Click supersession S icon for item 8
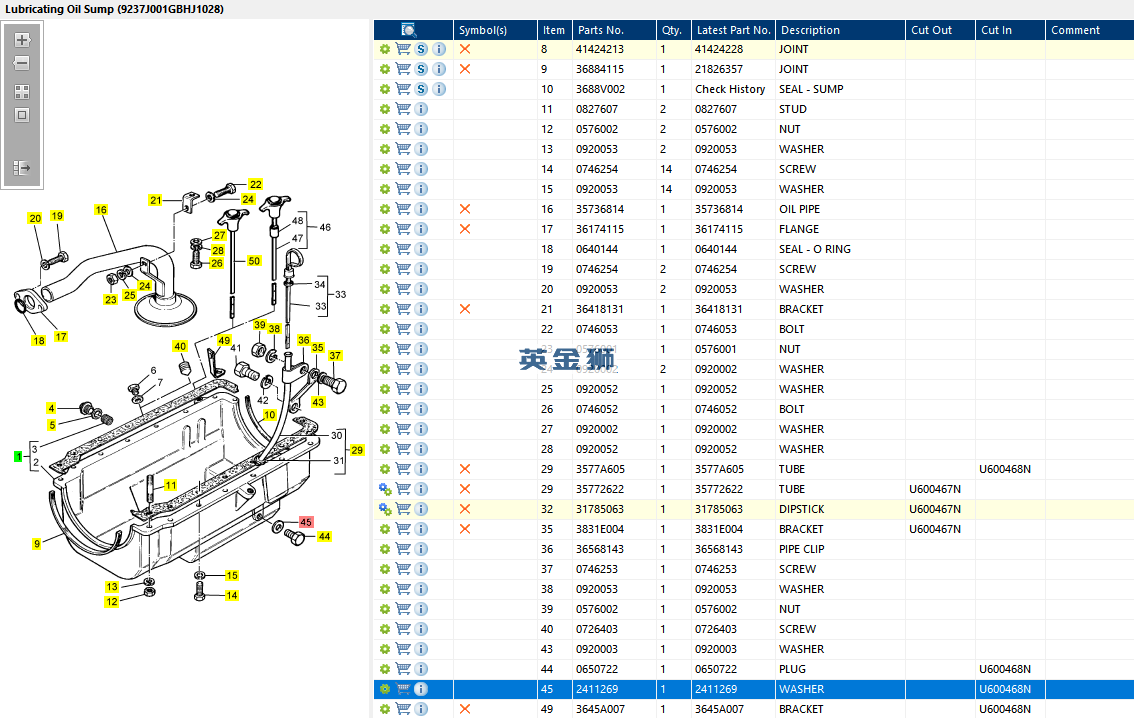 [421, 49]
